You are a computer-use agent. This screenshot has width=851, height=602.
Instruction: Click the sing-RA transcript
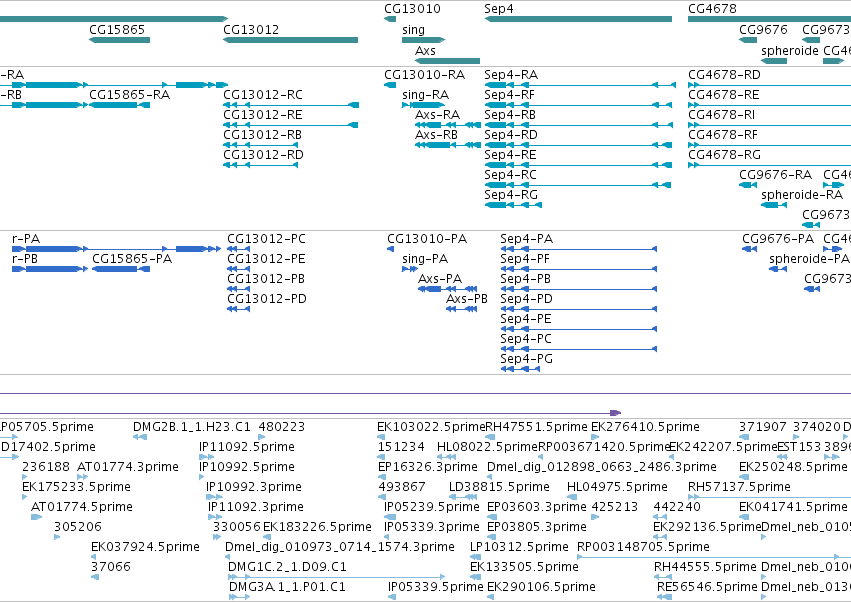pos(423,105)
